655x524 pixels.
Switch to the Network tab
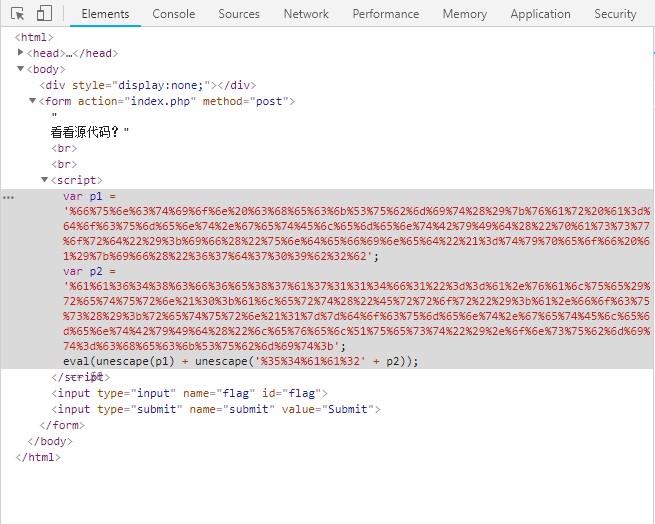point(306,14)
